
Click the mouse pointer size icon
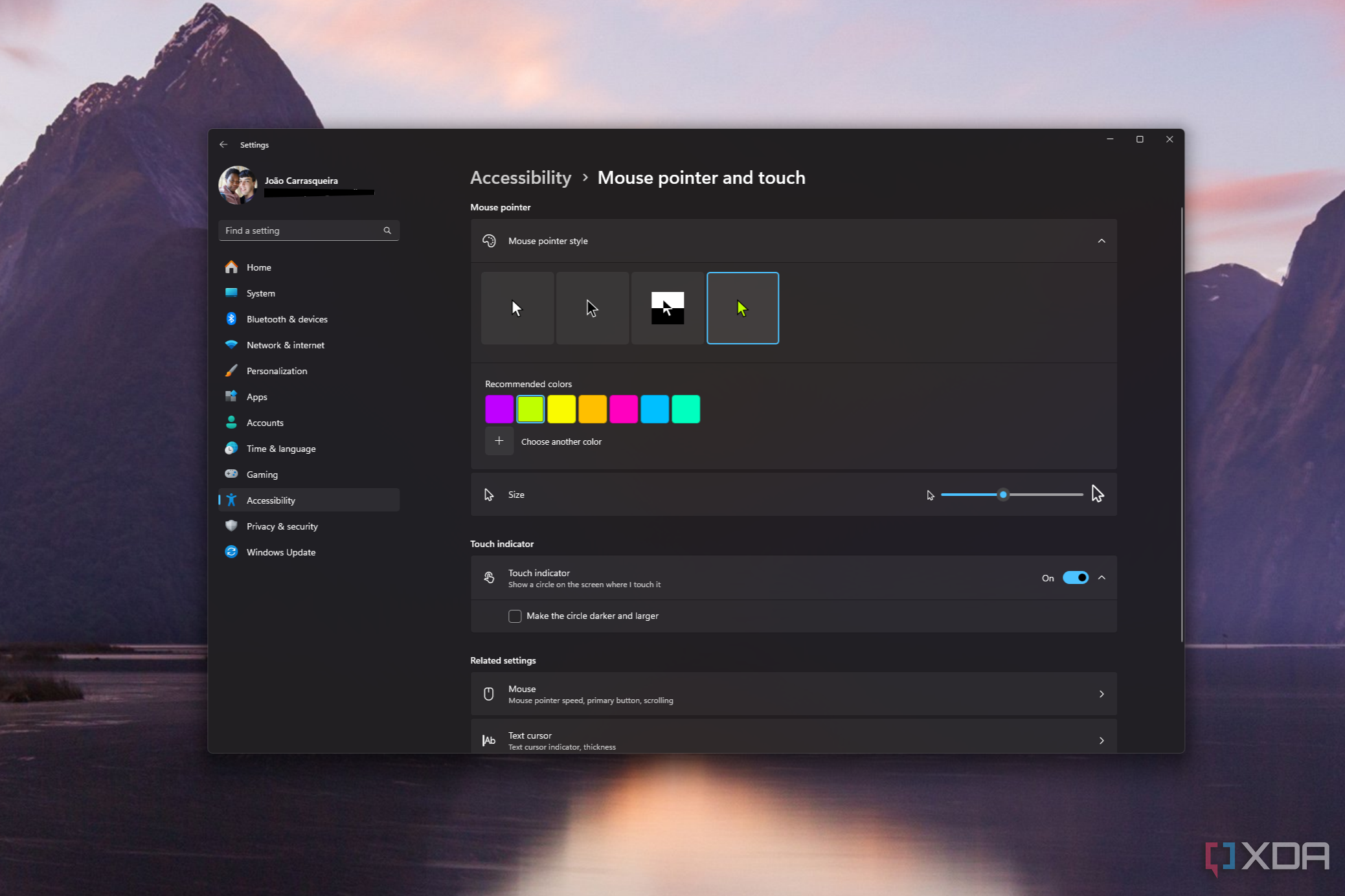coord(489,494)
